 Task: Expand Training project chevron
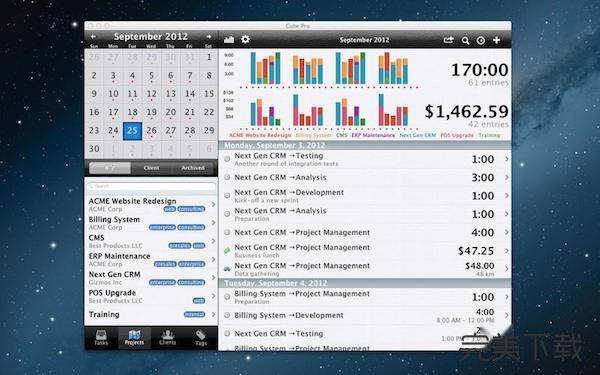(x=214, y=315)
